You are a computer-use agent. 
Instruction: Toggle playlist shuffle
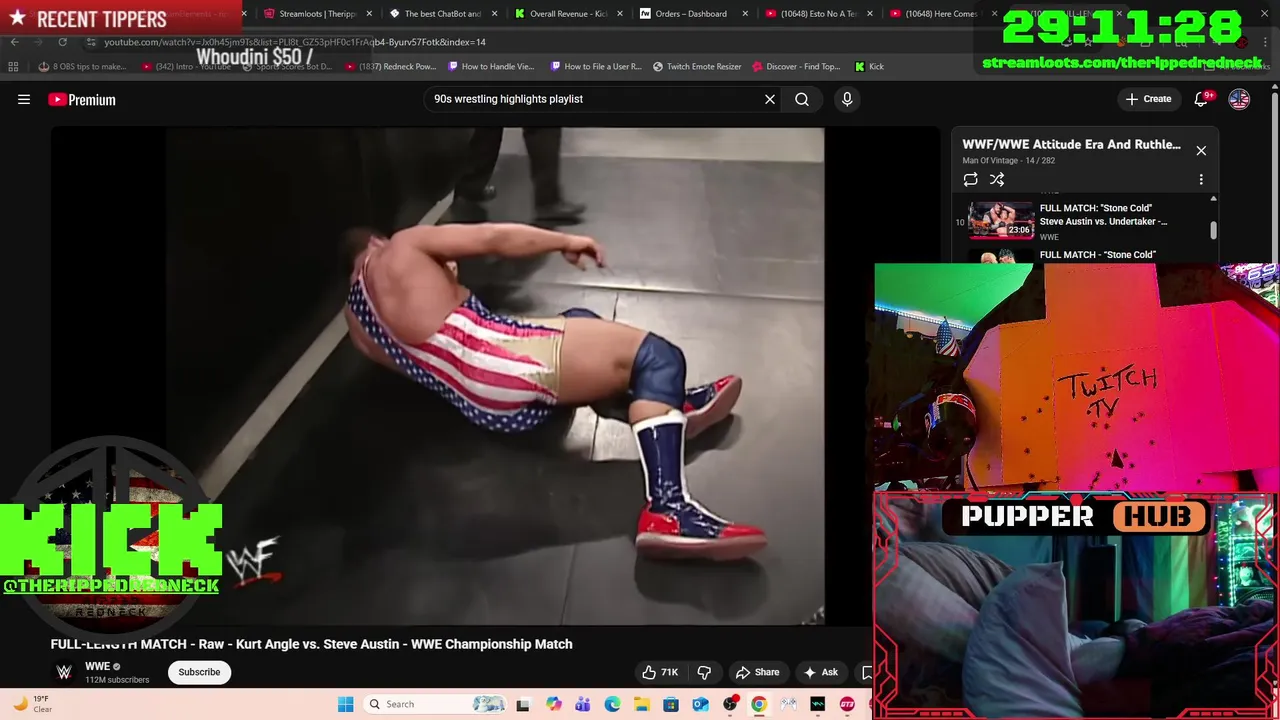[x=997, y=179]
